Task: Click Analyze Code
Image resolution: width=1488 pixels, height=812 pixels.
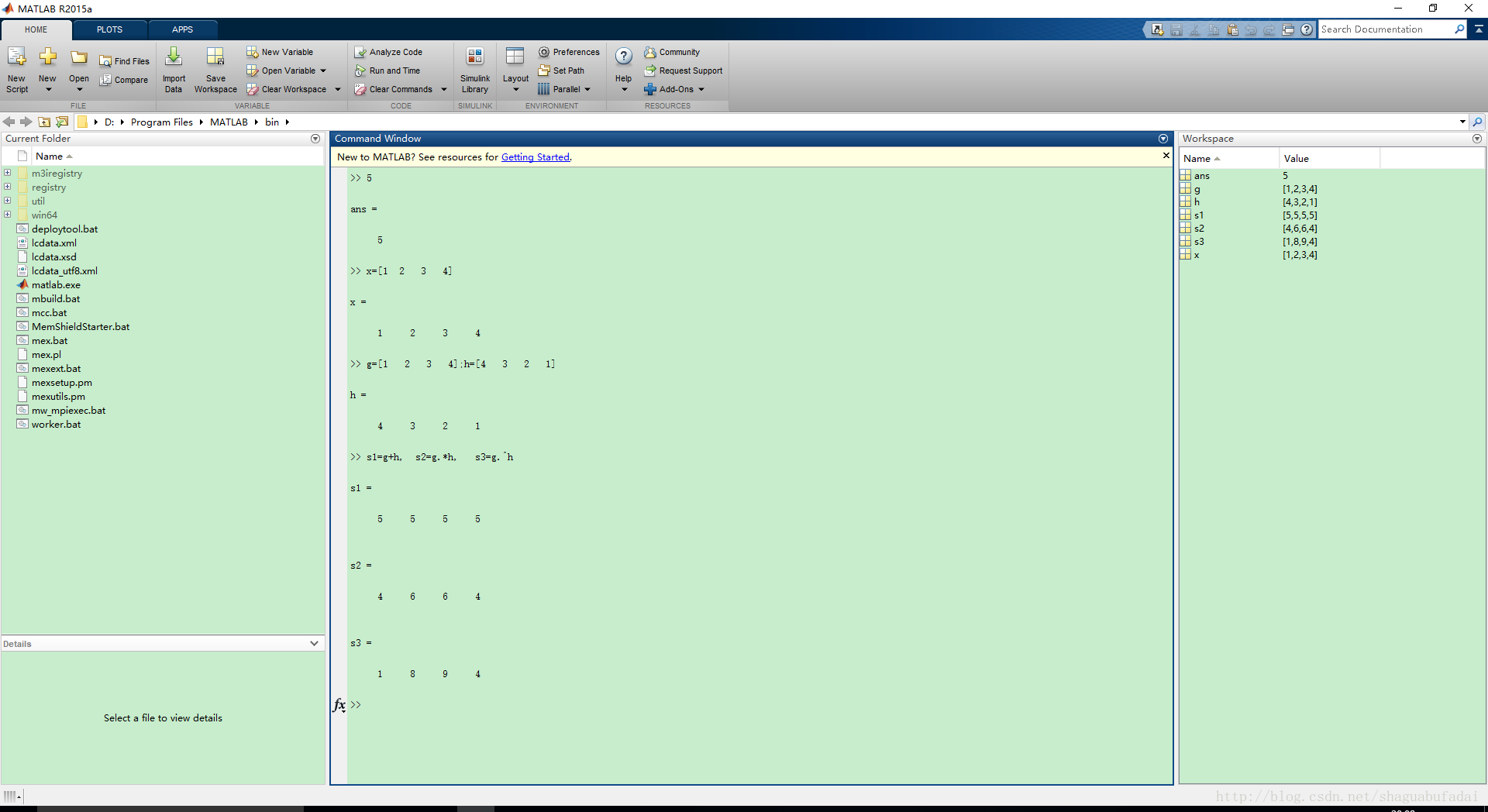Action: (x=388, y=52)
